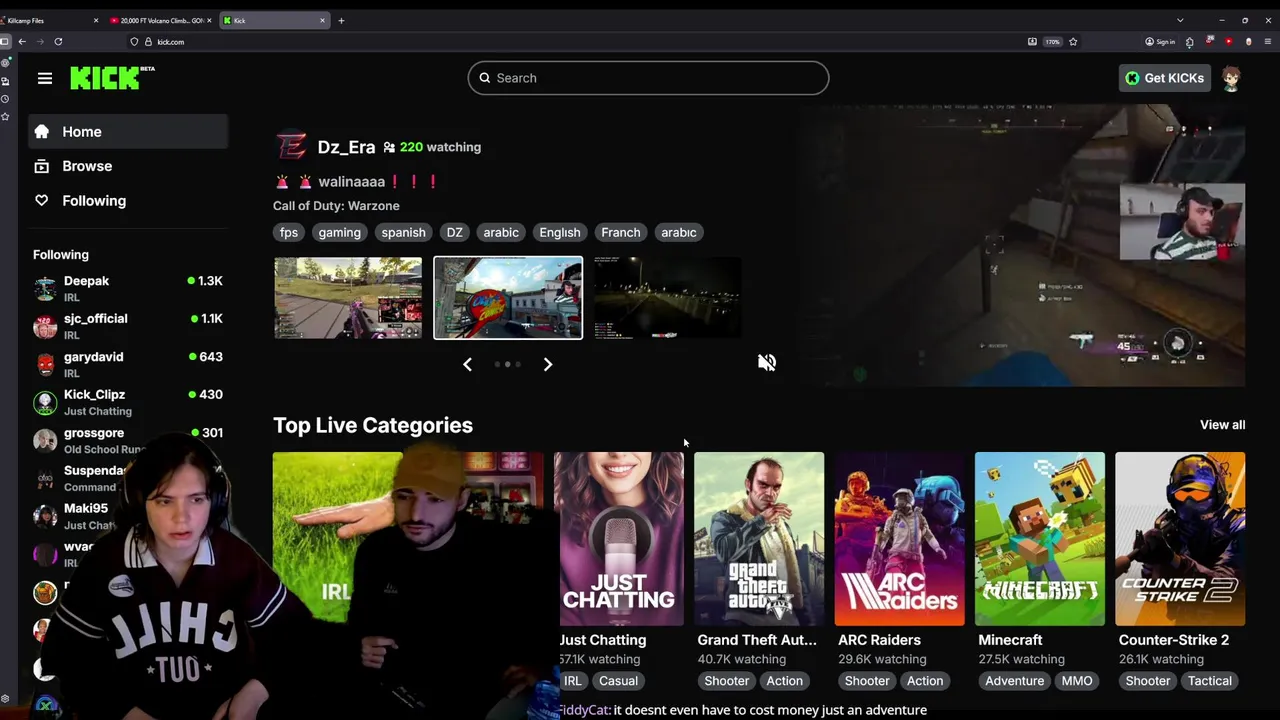
Task: Open garydavid in the Following list
Action: pos(128,365)
